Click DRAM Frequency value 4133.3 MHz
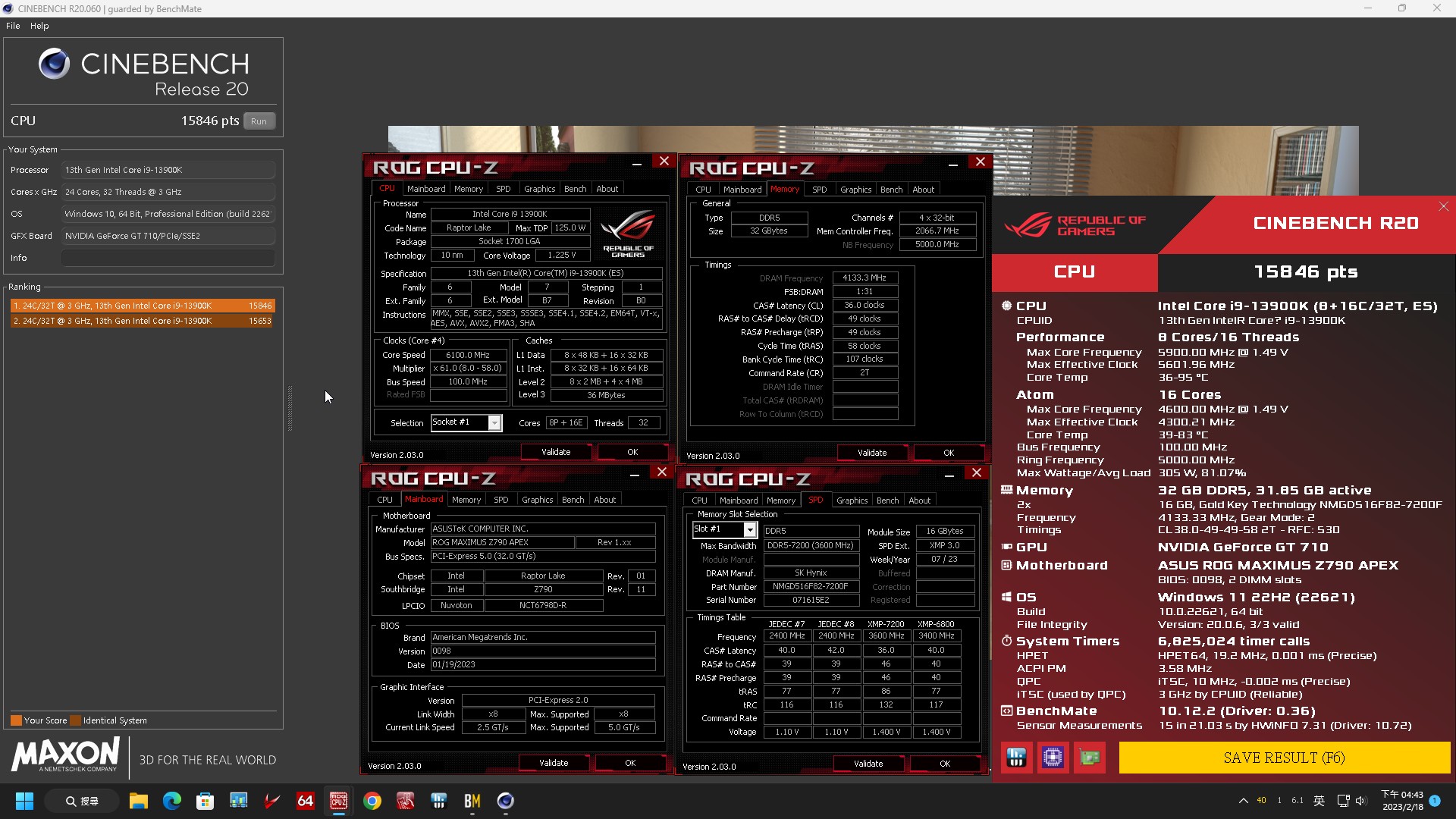This screenshot has width=1456, height=819. (864, 278)
